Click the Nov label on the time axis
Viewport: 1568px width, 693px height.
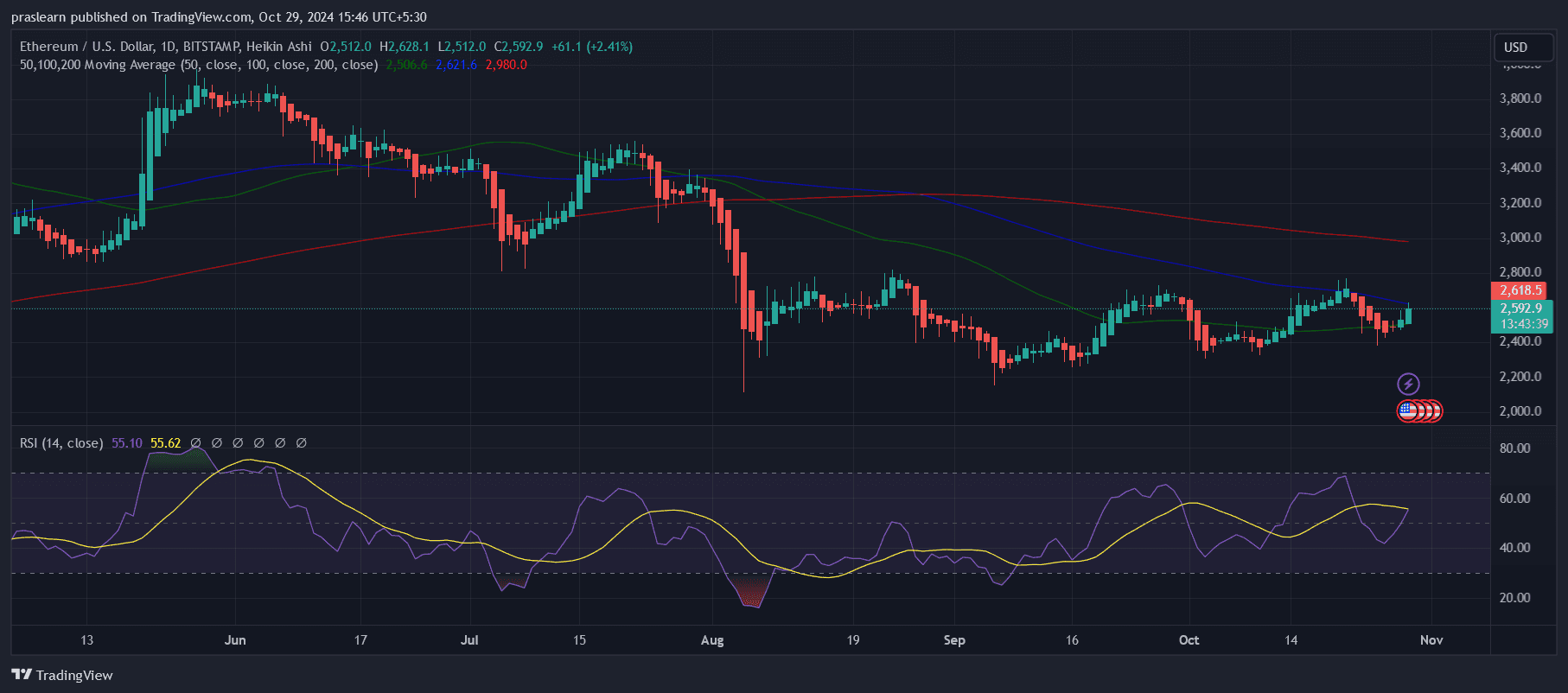click(1431, 640)
